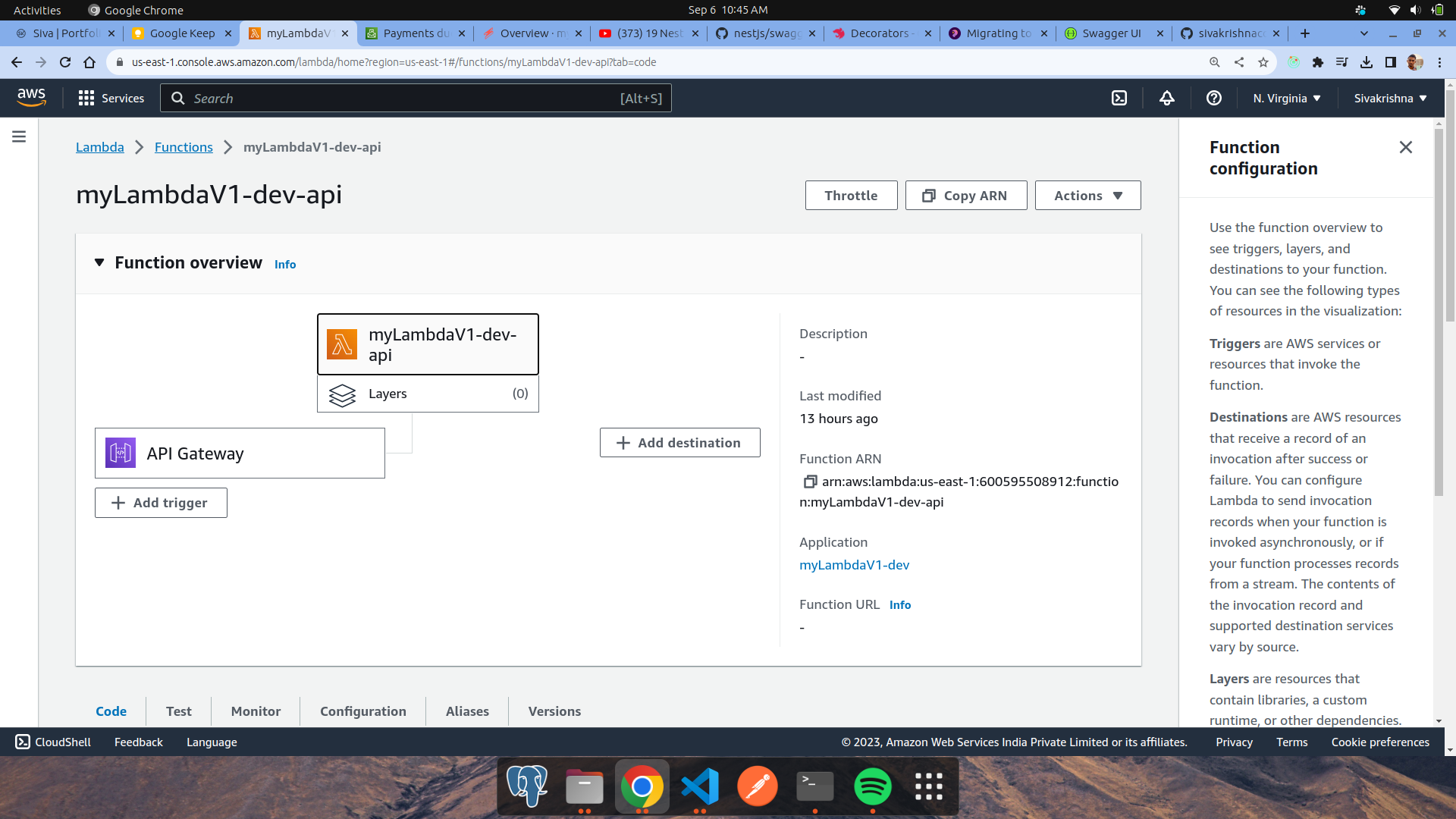Open the Actions dropdown
Screen dimensions: 1456x819
[x=1087, y=195]
